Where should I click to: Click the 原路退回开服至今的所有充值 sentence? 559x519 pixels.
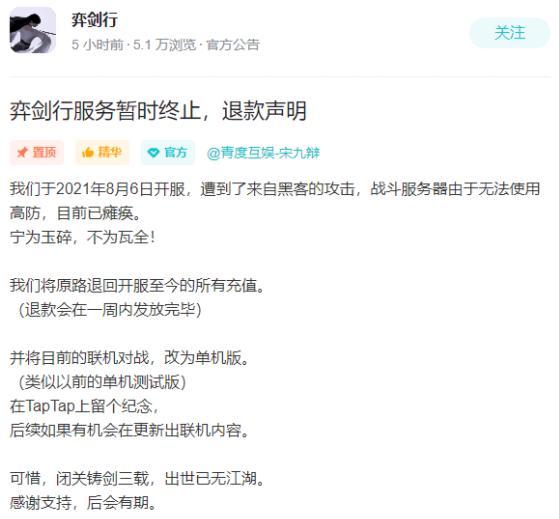point(137,286)
